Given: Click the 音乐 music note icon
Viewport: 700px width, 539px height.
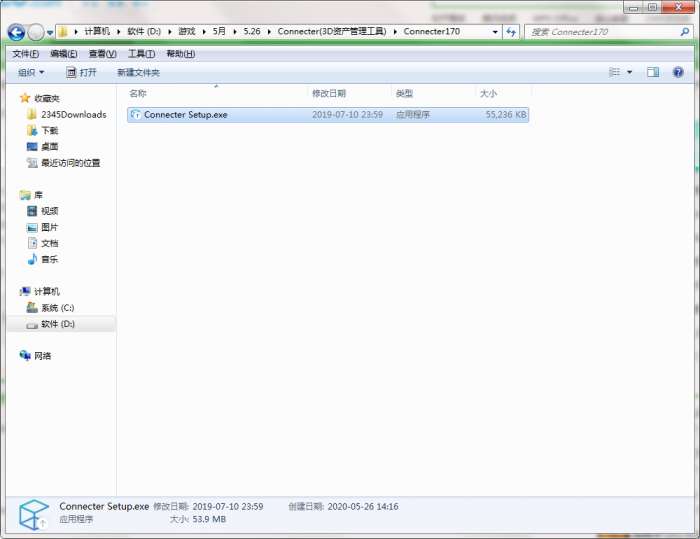Looking at the screenshot, I should click(32, 259).
